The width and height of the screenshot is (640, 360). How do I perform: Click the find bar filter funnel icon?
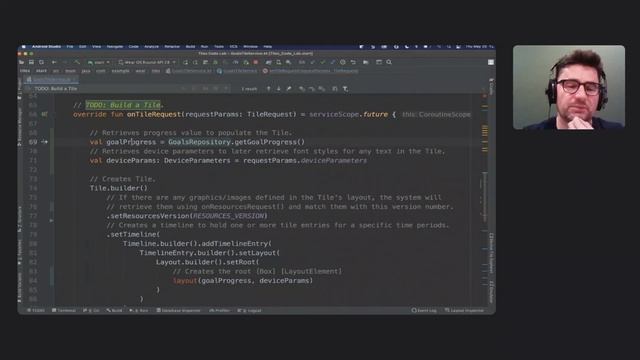345,89
